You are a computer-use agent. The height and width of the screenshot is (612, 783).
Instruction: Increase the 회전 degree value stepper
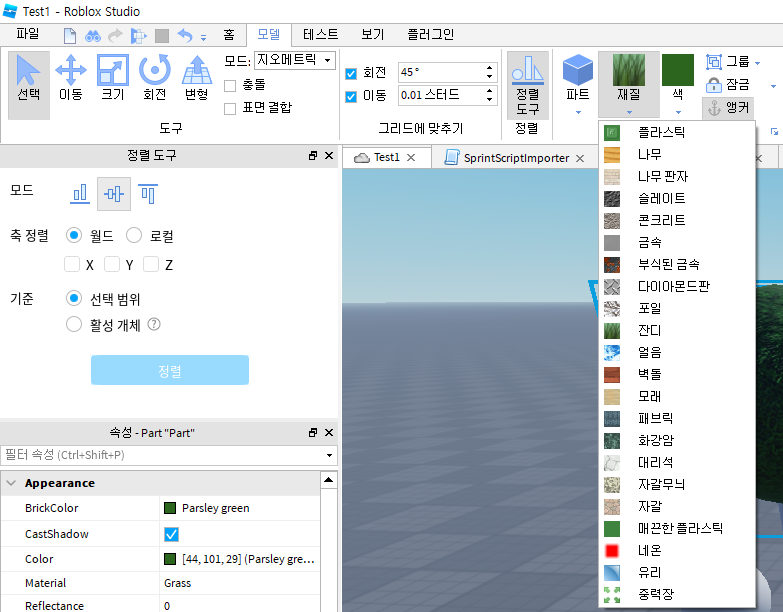pos(489,67)
